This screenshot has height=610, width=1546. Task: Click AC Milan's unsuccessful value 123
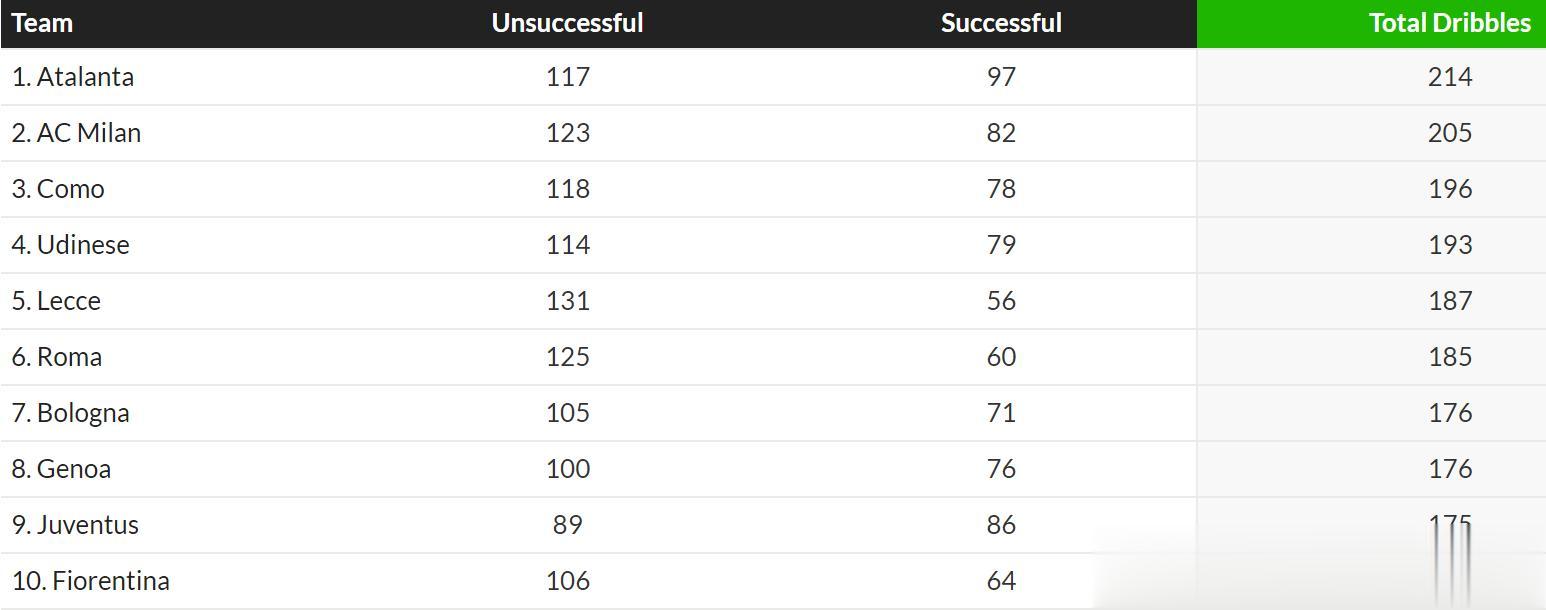[568, 133]
